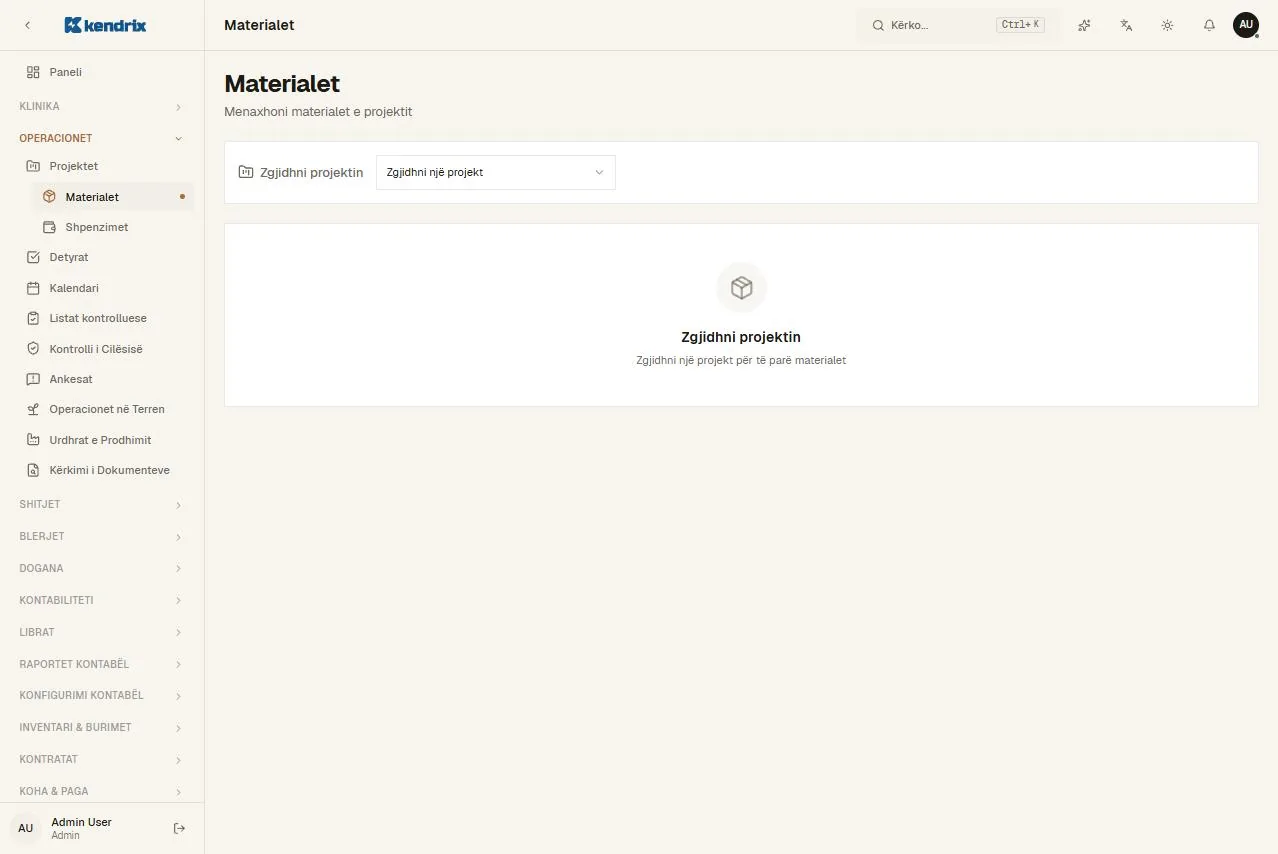Viewport: 1278px width, 854px height.
Task: Expand the INVENTARI & BURIMET section
Action: [102, 727]
